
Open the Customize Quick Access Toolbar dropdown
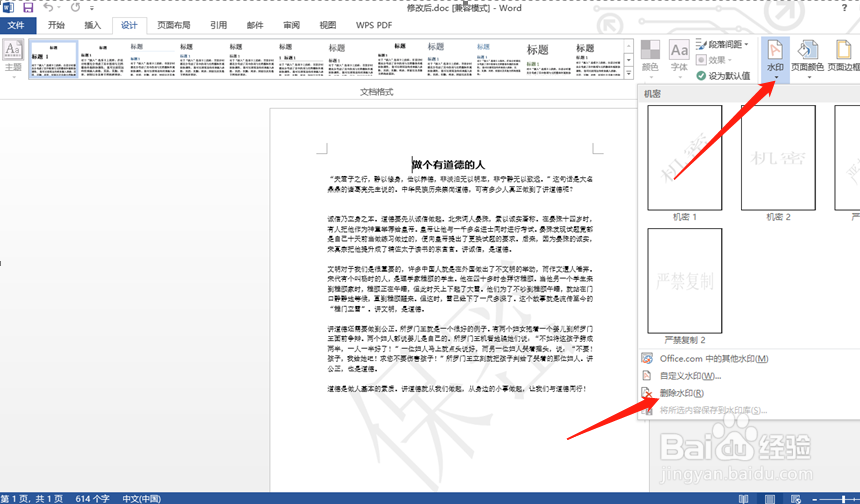click(x=92, y=8)
